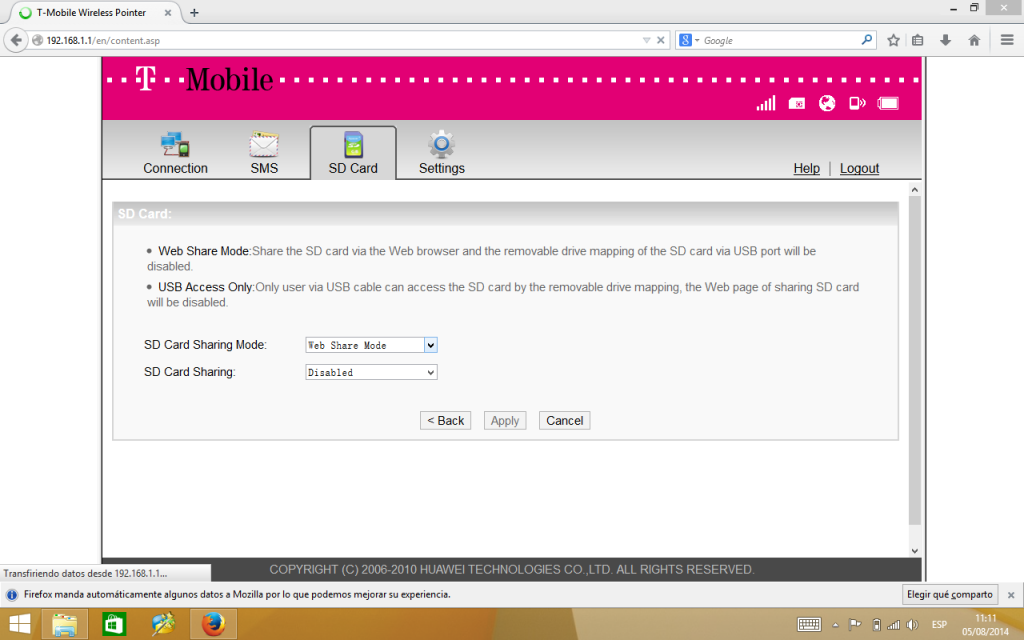This screenshot has width=1024, height=640.
Task: Click the SIM card status icon
Action: tap(797, 103)
